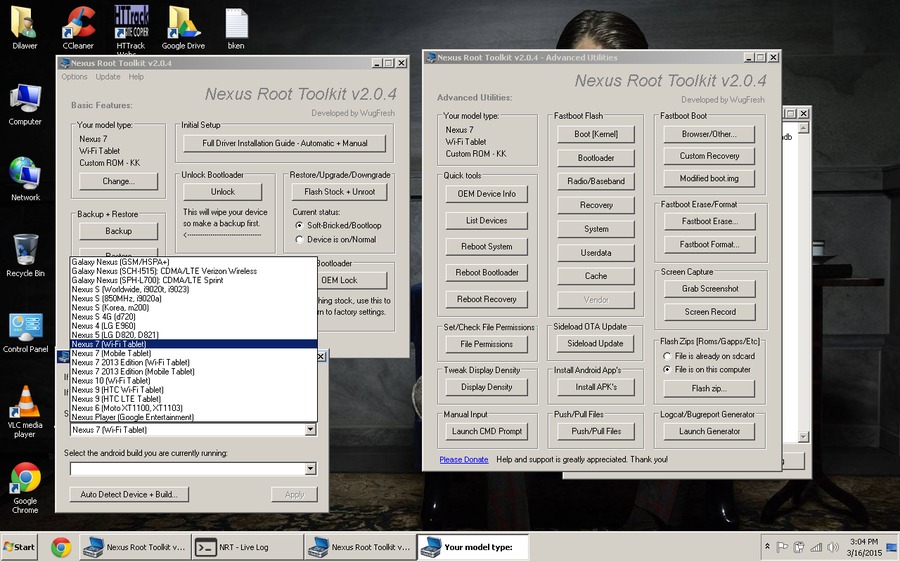Click the OEM Device Info button
This screenshot has width=900, height=562.
[x=487, y=194]
